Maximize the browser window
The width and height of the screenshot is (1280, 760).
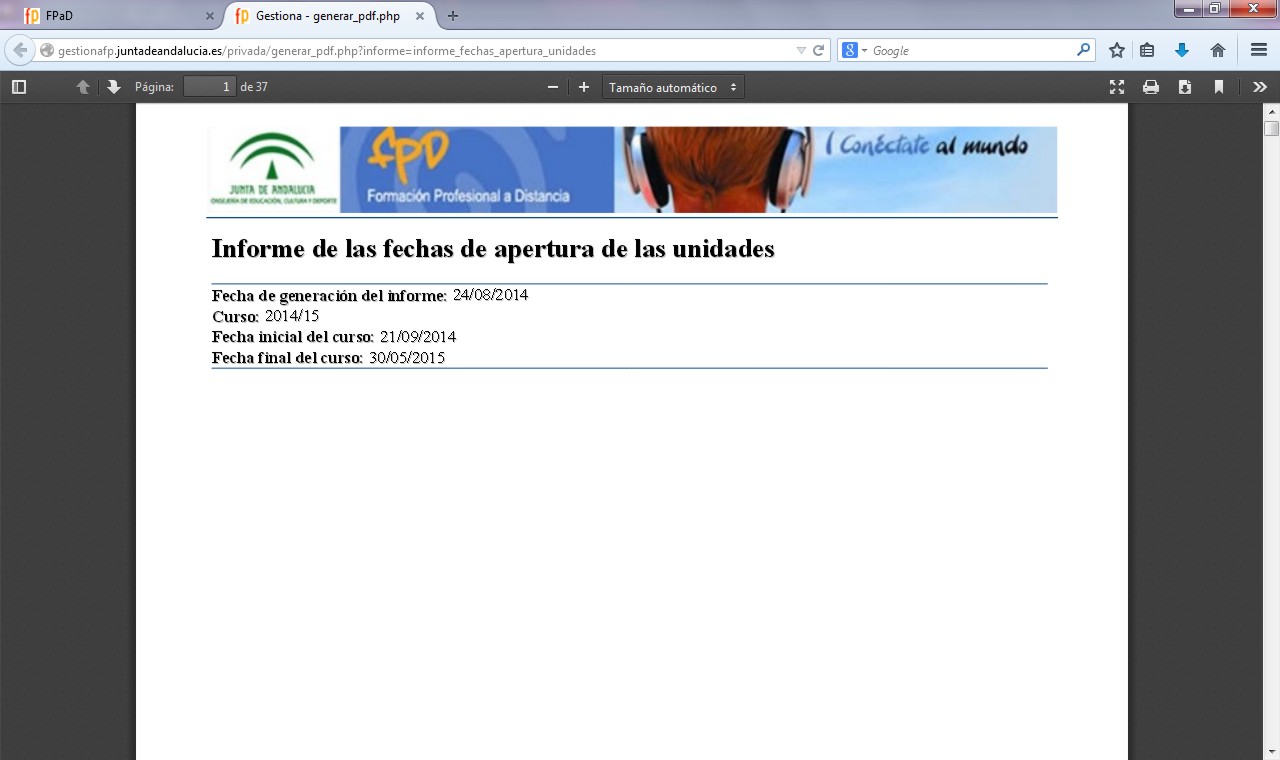point(1214,8)
